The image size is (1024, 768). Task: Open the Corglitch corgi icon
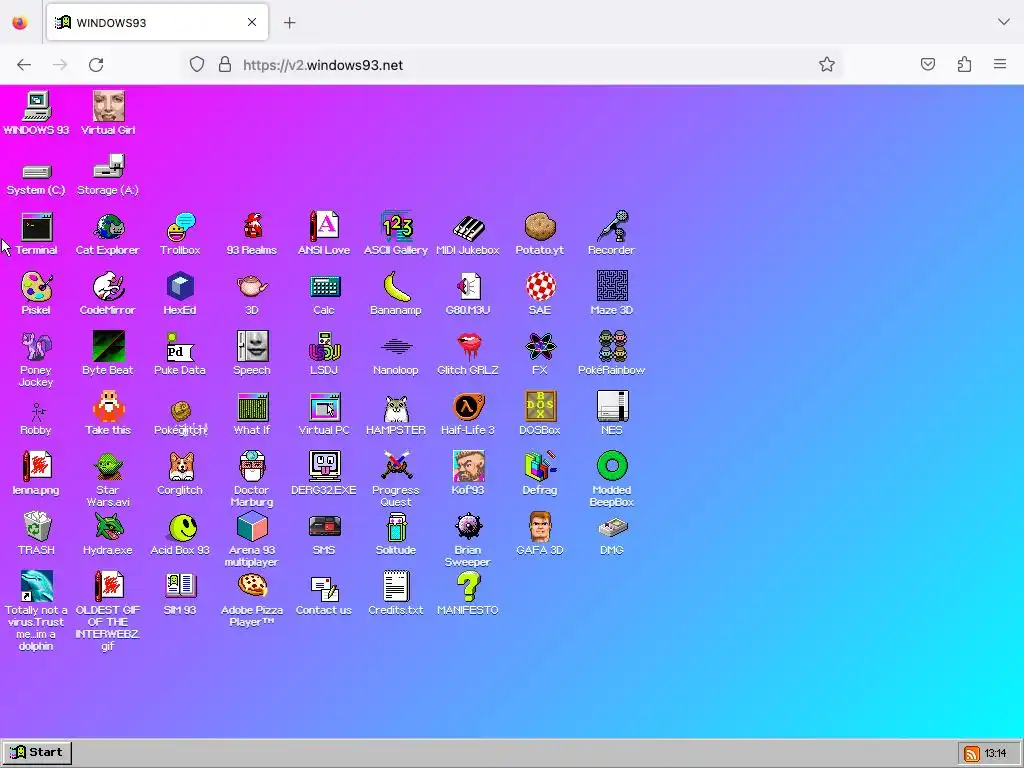[x=181, y=467]
